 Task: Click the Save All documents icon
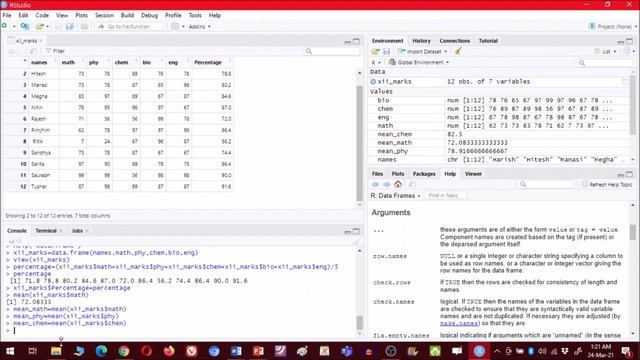pos(70,27)
